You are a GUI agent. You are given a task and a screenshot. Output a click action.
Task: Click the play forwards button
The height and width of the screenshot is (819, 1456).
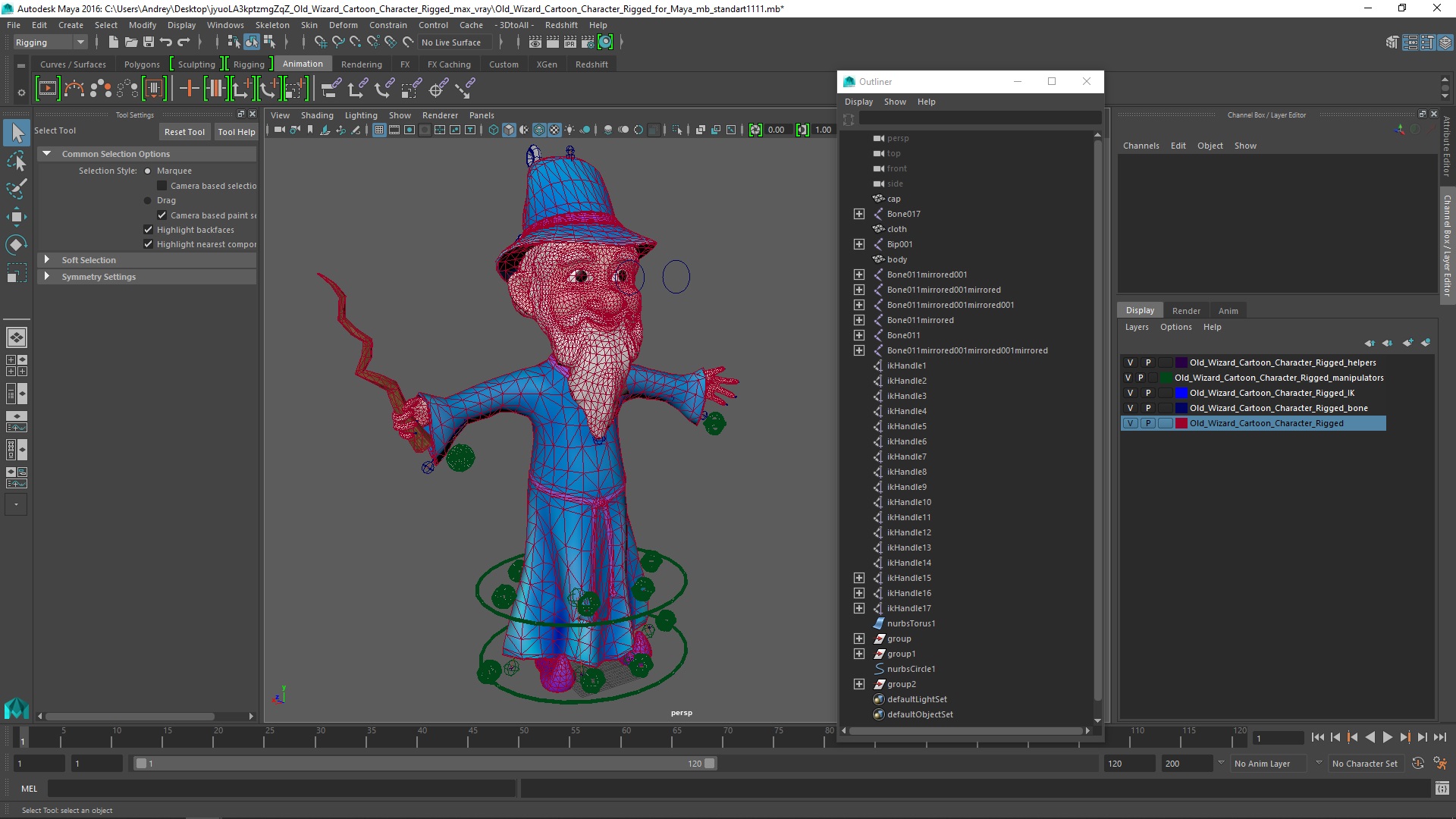click(1387, 737)
